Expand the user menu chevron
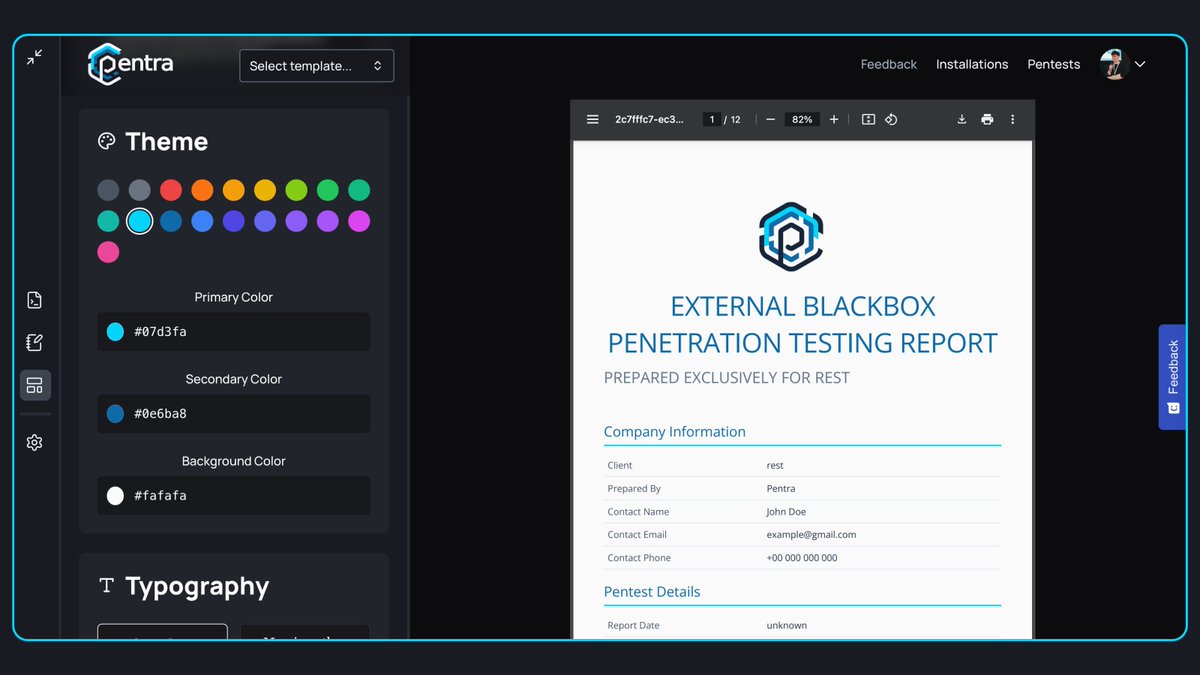Screen dimensions: 1200x675 (x=1140, y=64)
